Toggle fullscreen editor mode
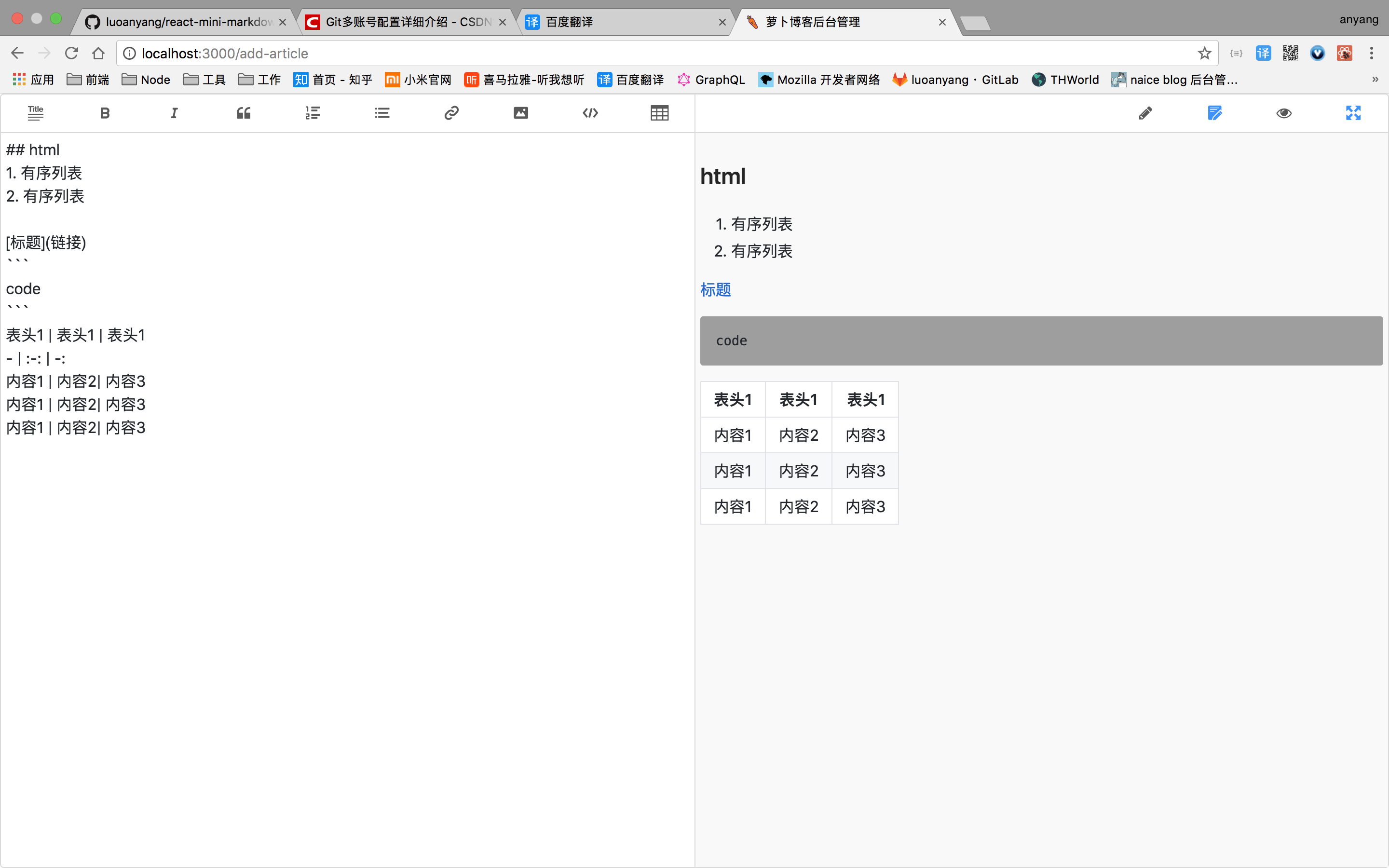Image resolution: width=1389 pixels, height=868 pixels. 1353,113
